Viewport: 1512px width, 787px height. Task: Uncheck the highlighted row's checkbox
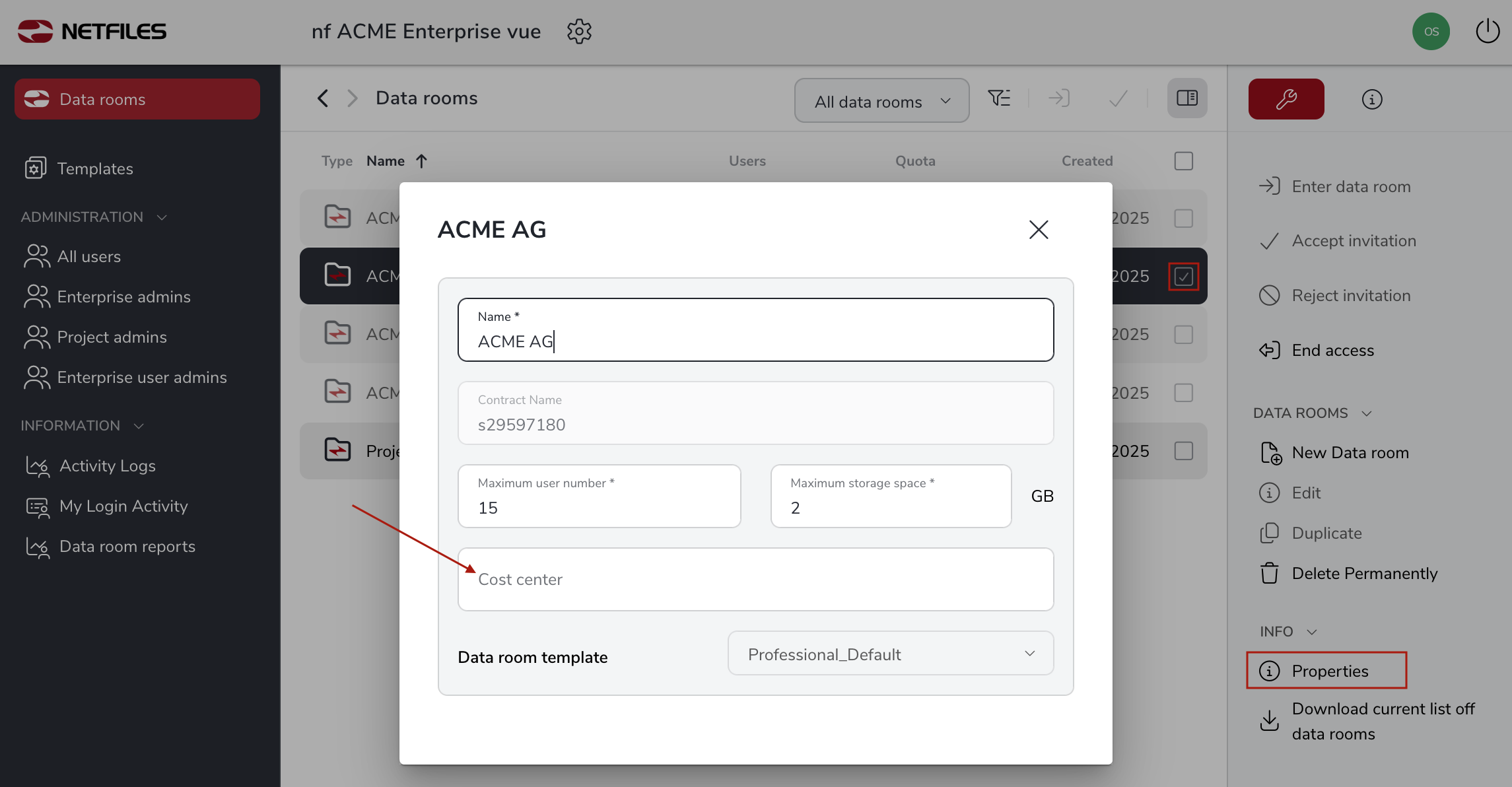tap(1183, 277)
